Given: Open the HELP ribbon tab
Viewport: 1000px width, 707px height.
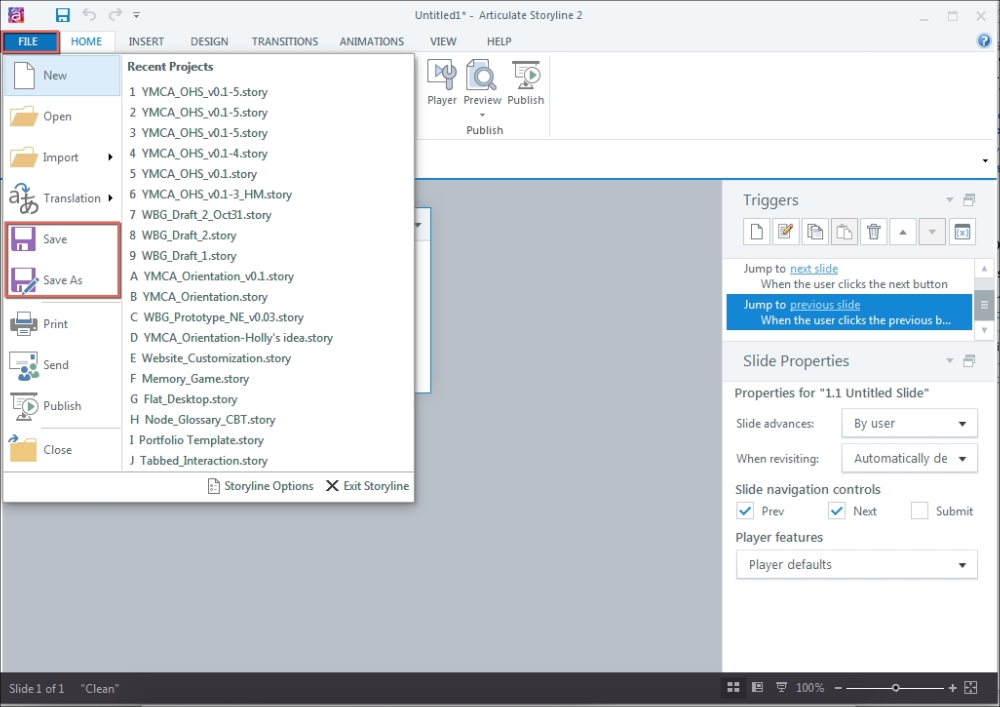Looking at the screenshot, I should point(499,41).
